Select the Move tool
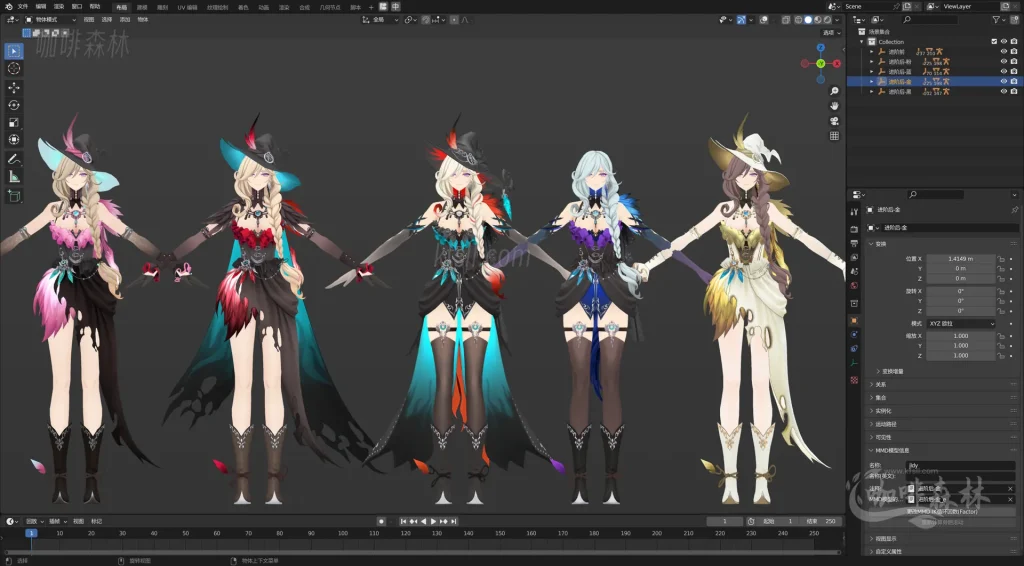This screenshot has width=1024, height=566. [14, 87]
